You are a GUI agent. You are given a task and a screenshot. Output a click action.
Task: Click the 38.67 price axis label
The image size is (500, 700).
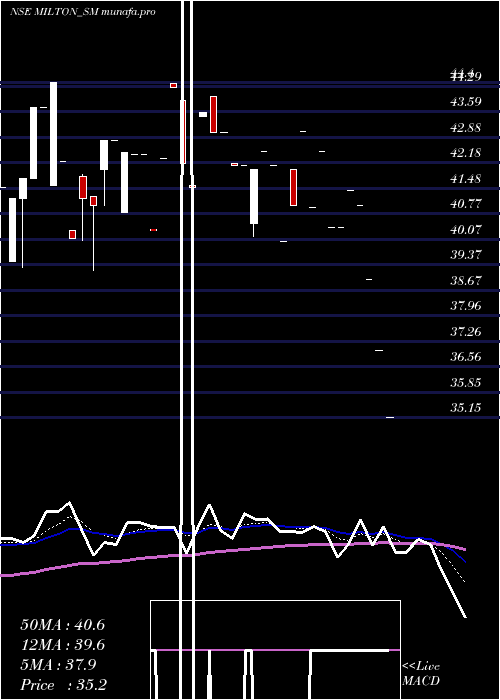466,280
